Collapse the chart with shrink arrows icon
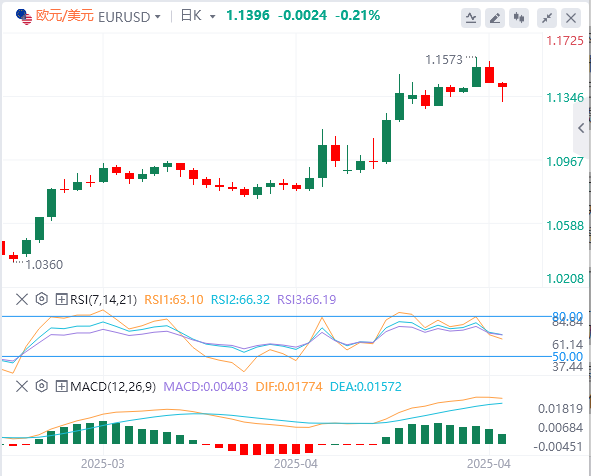The image size is (591, 476). click(x=547, y=18)
